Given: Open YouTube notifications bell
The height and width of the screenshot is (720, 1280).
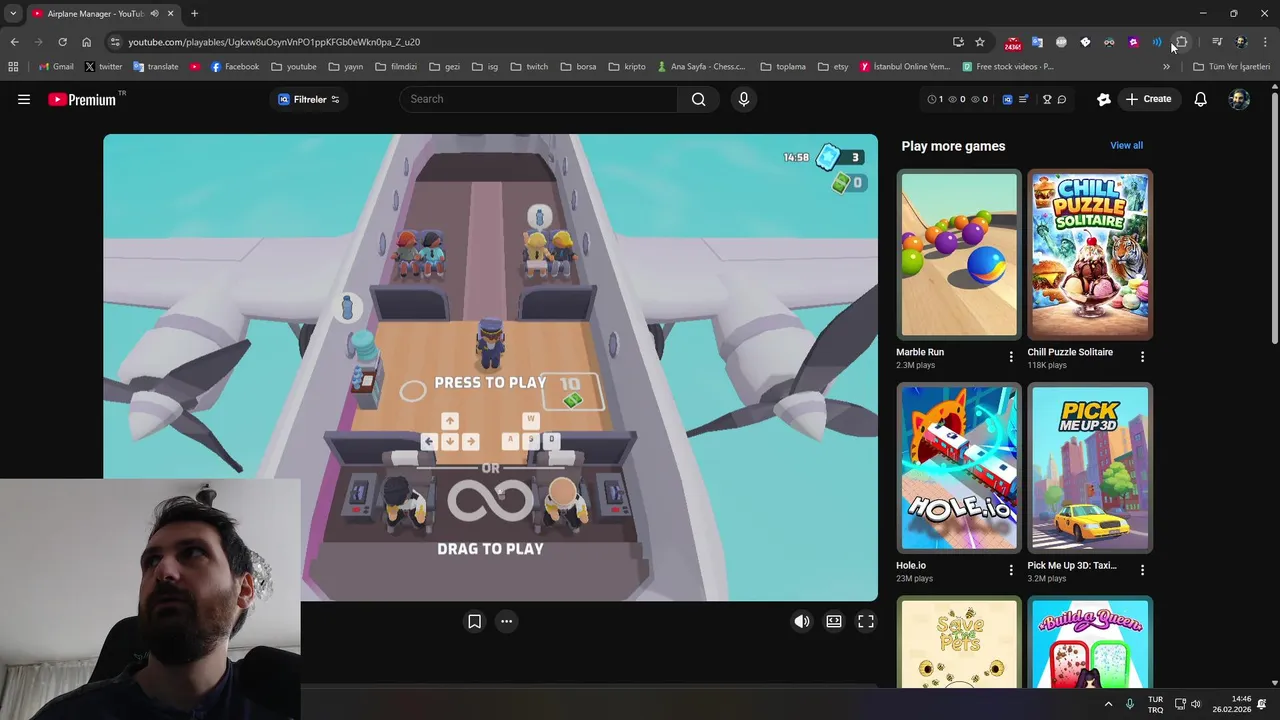Looking at the screenshot, I should tap(1201, 99).
